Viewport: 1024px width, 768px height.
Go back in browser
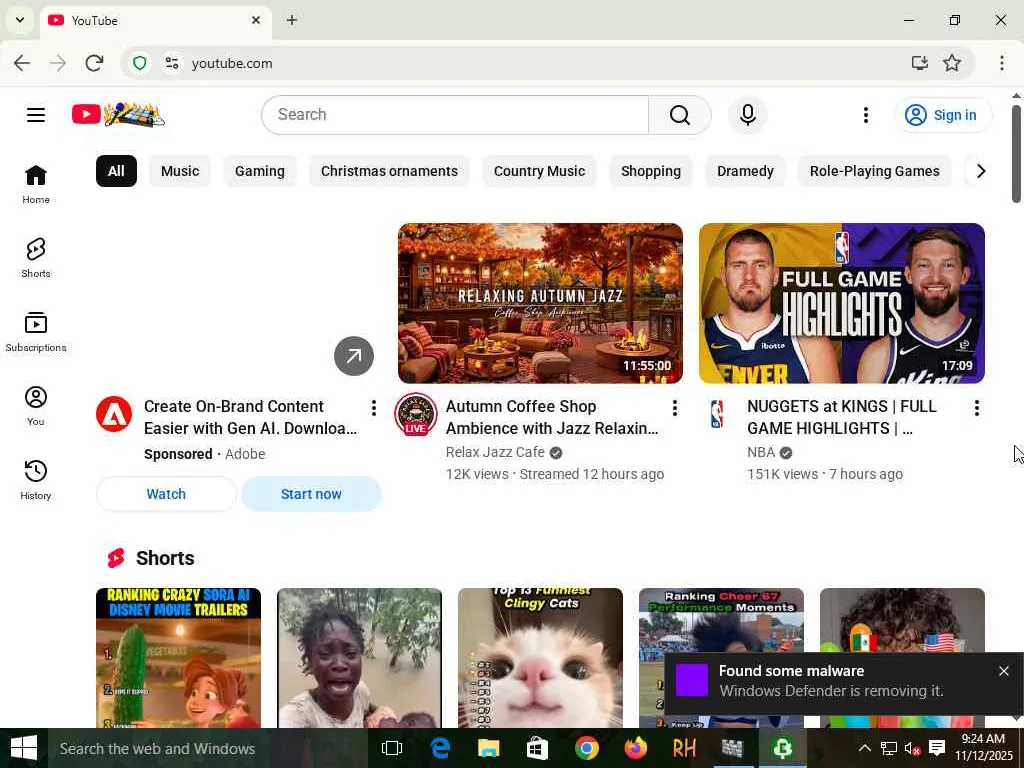(22, 63)
